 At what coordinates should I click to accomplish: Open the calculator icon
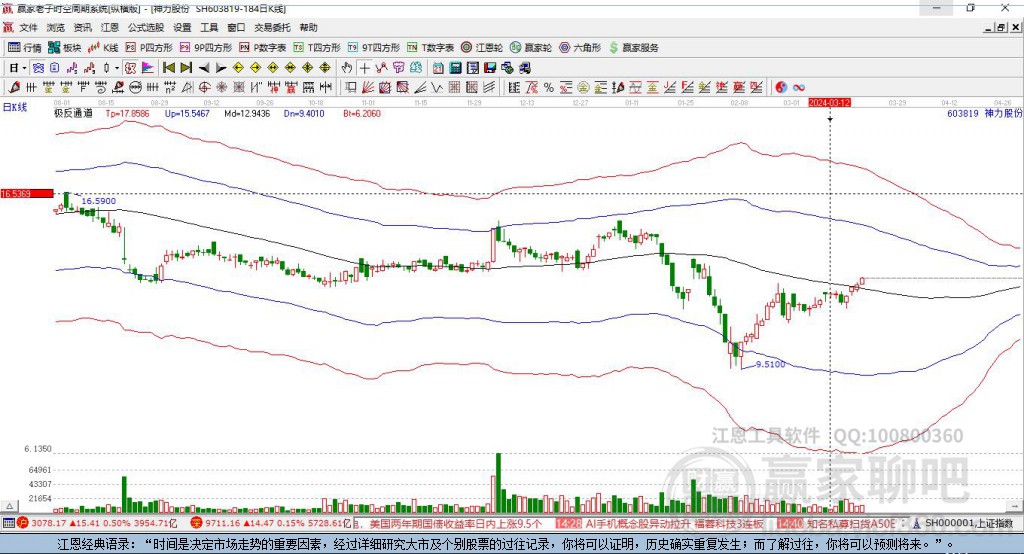(456, 68)
